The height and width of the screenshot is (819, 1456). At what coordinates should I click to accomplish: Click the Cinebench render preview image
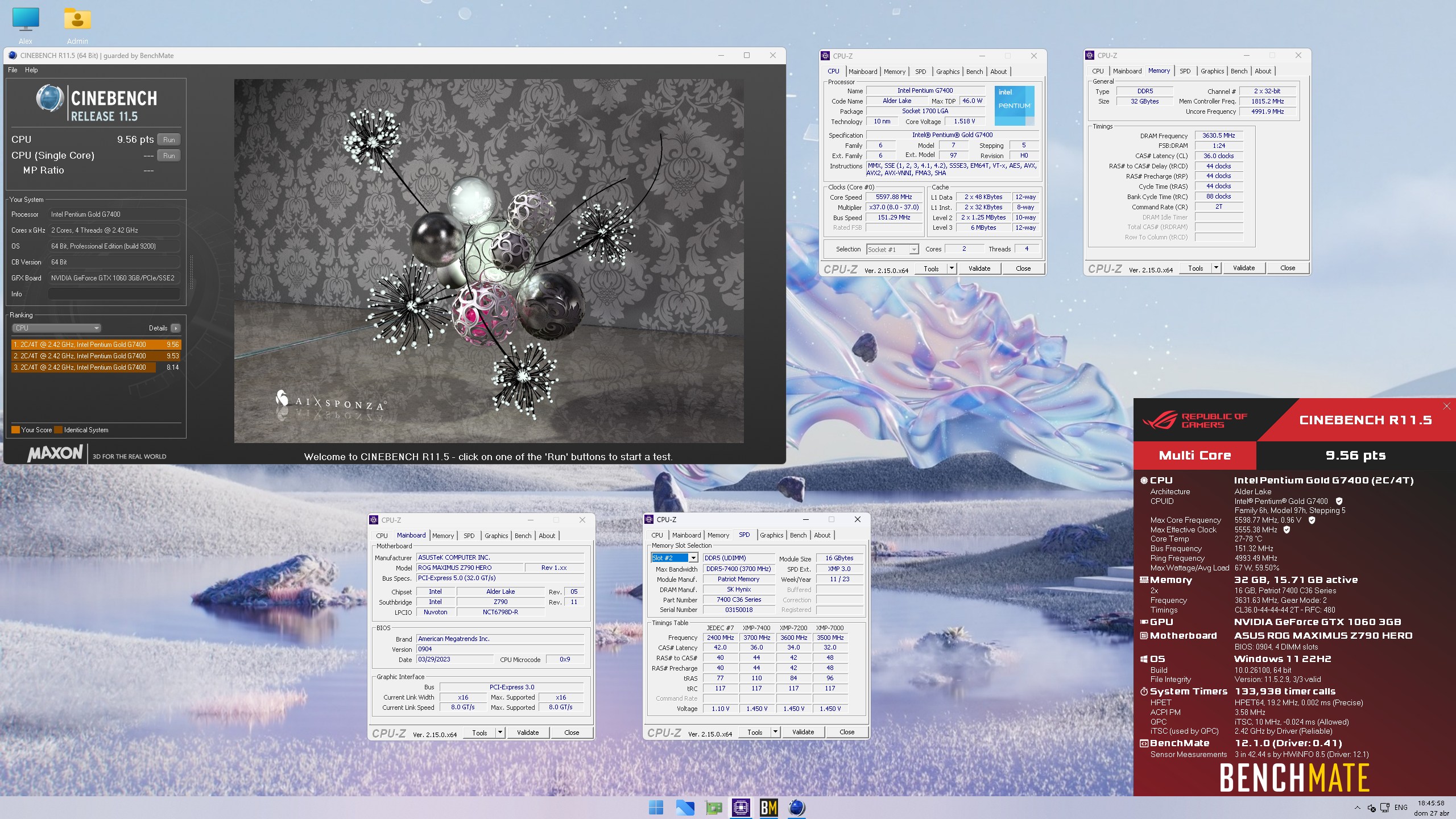[x=489, y=261]
